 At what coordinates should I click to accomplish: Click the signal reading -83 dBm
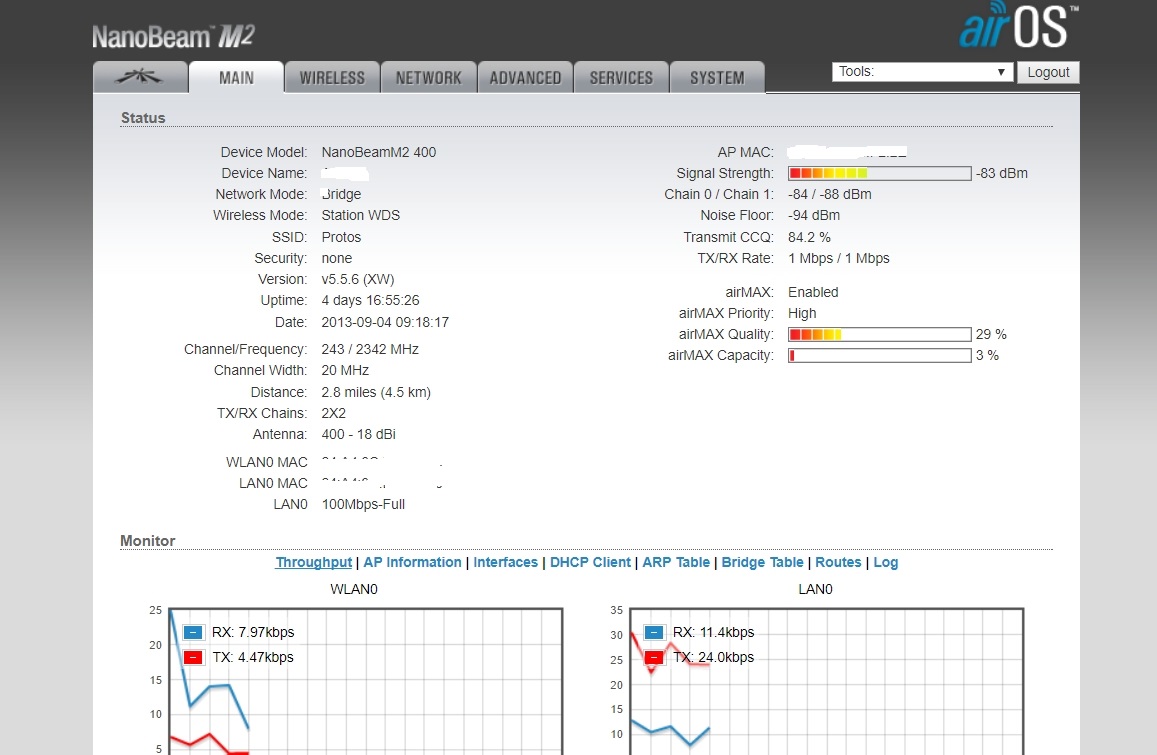click(x=1001, y=173)
